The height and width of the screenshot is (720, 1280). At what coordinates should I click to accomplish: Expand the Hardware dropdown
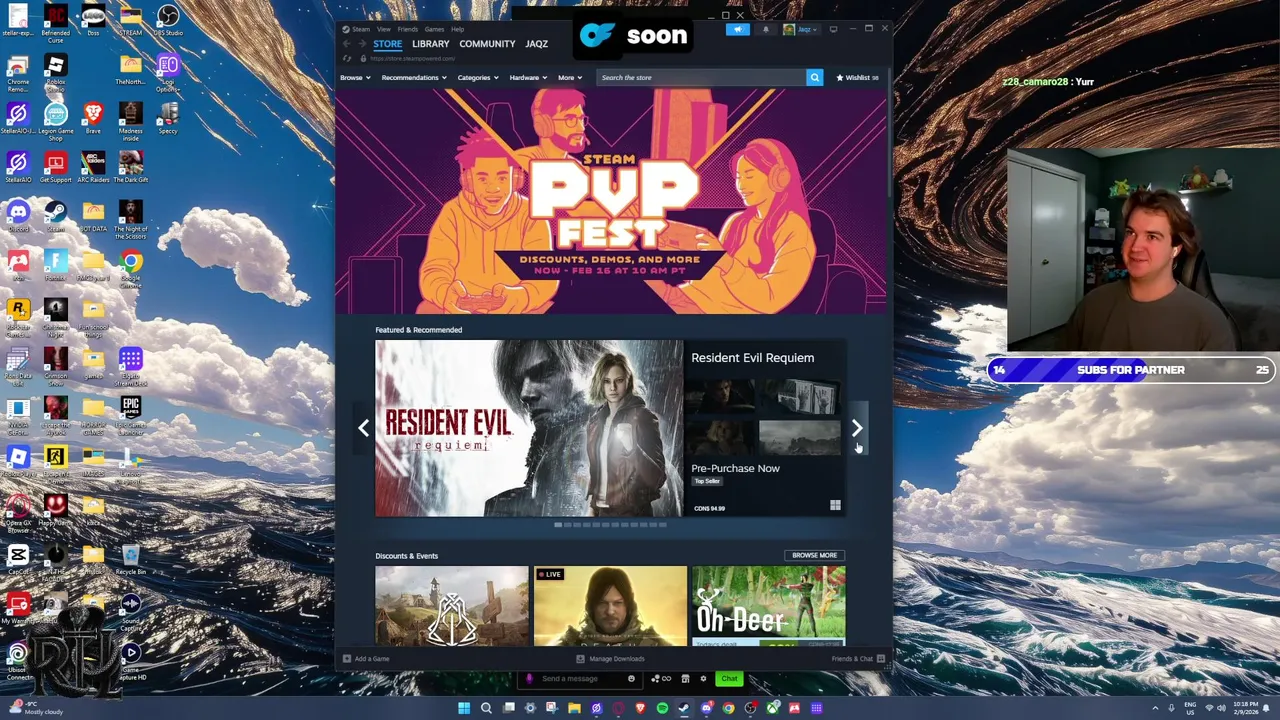pyautogui.click(x=528, y=78)
